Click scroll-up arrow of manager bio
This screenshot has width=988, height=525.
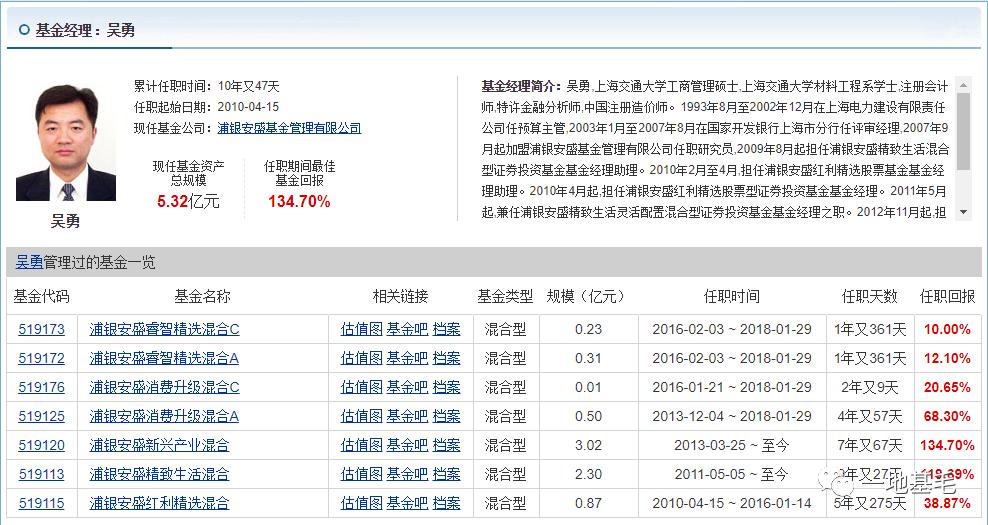(963, 84)
